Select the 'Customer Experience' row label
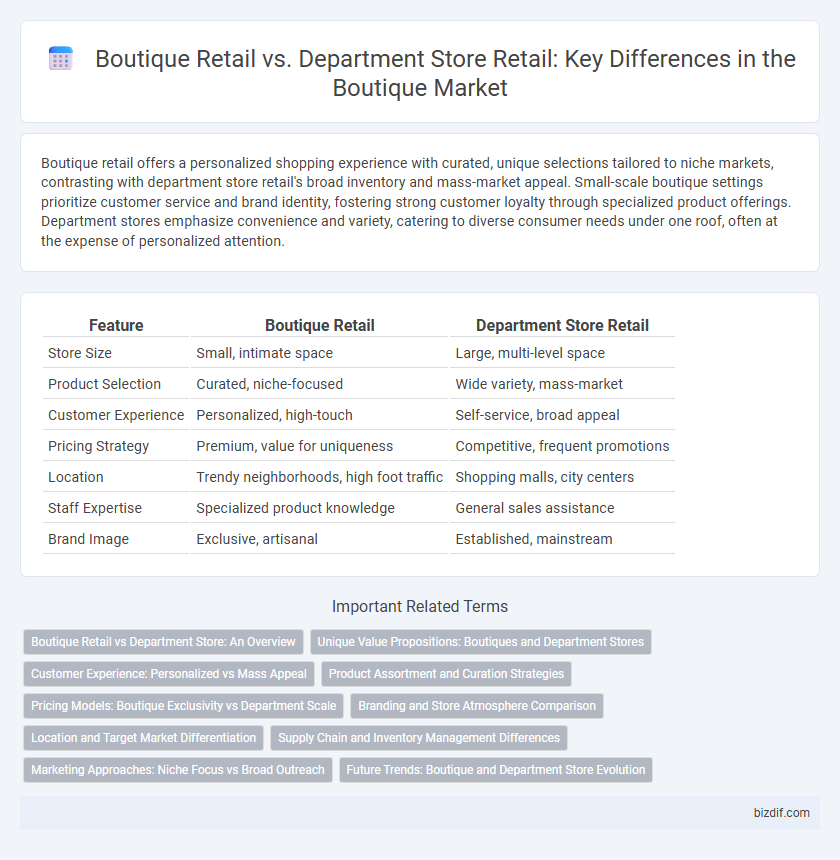Screen dimensions: 840x860 [116, 415]
